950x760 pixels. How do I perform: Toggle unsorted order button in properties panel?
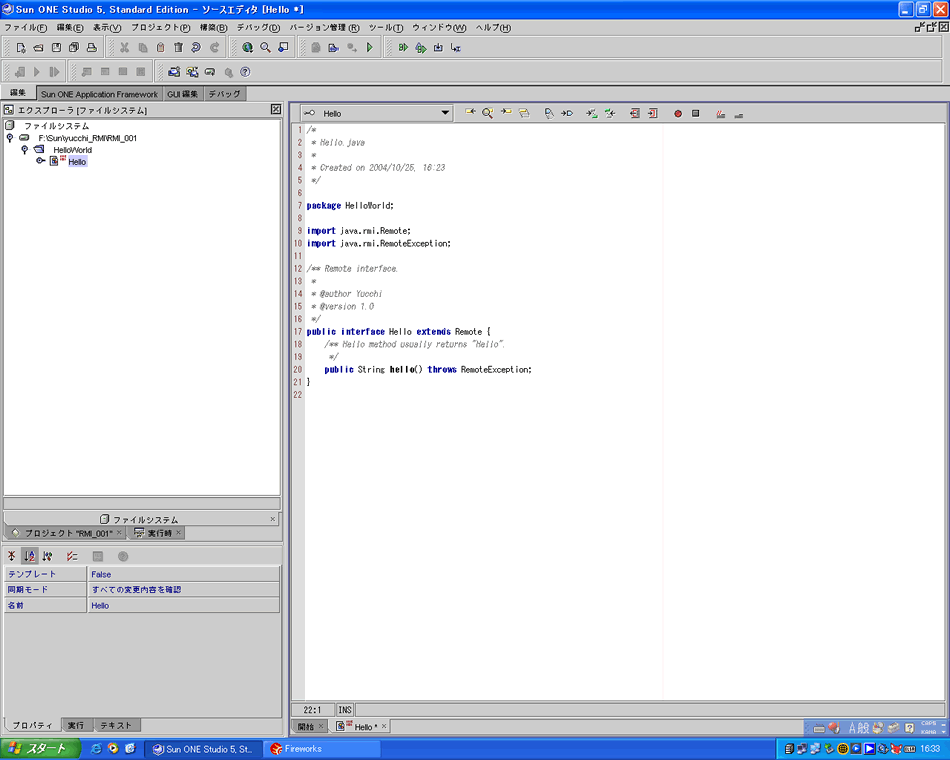[x=12, y=556]
